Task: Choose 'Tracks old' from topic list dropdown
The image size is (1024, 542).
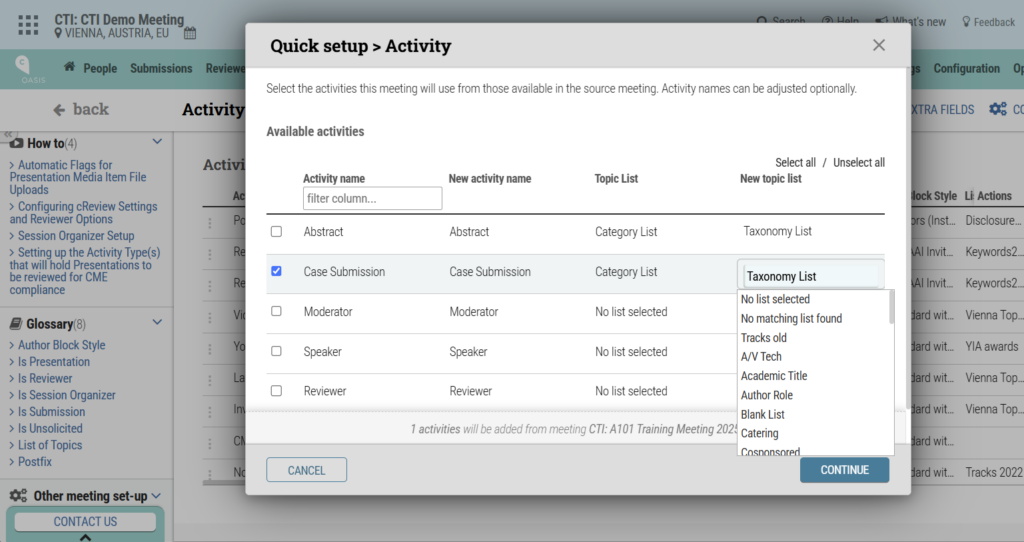Action: 763,338
